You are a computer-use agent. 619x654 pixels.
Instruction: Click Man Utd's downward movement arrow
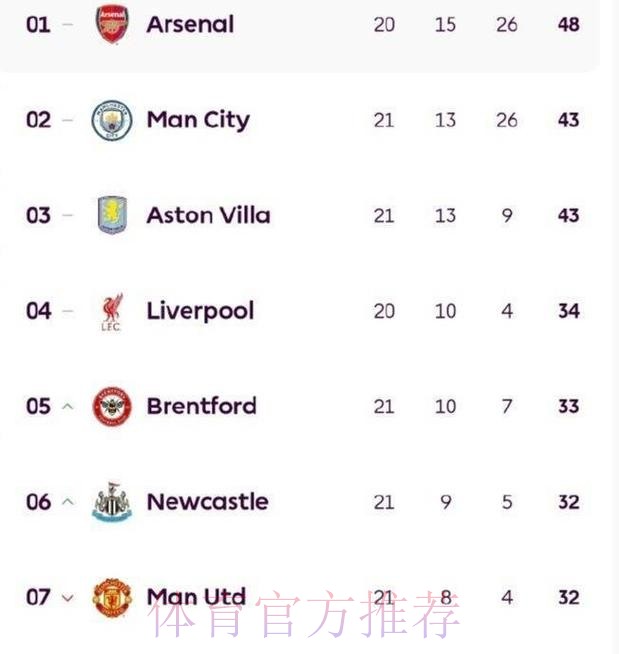tap(68, 598)
